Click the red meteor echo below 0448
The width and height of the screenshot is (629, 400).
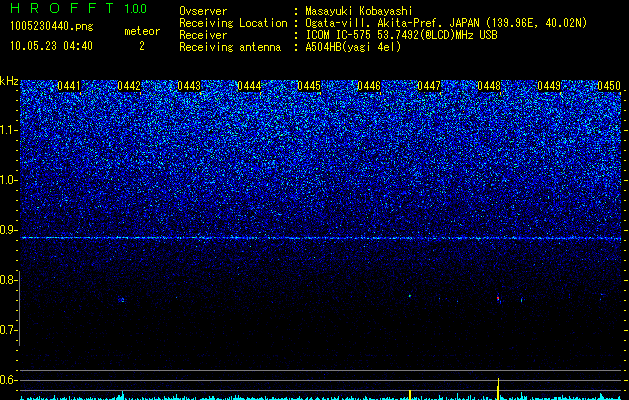coord(498,299)
